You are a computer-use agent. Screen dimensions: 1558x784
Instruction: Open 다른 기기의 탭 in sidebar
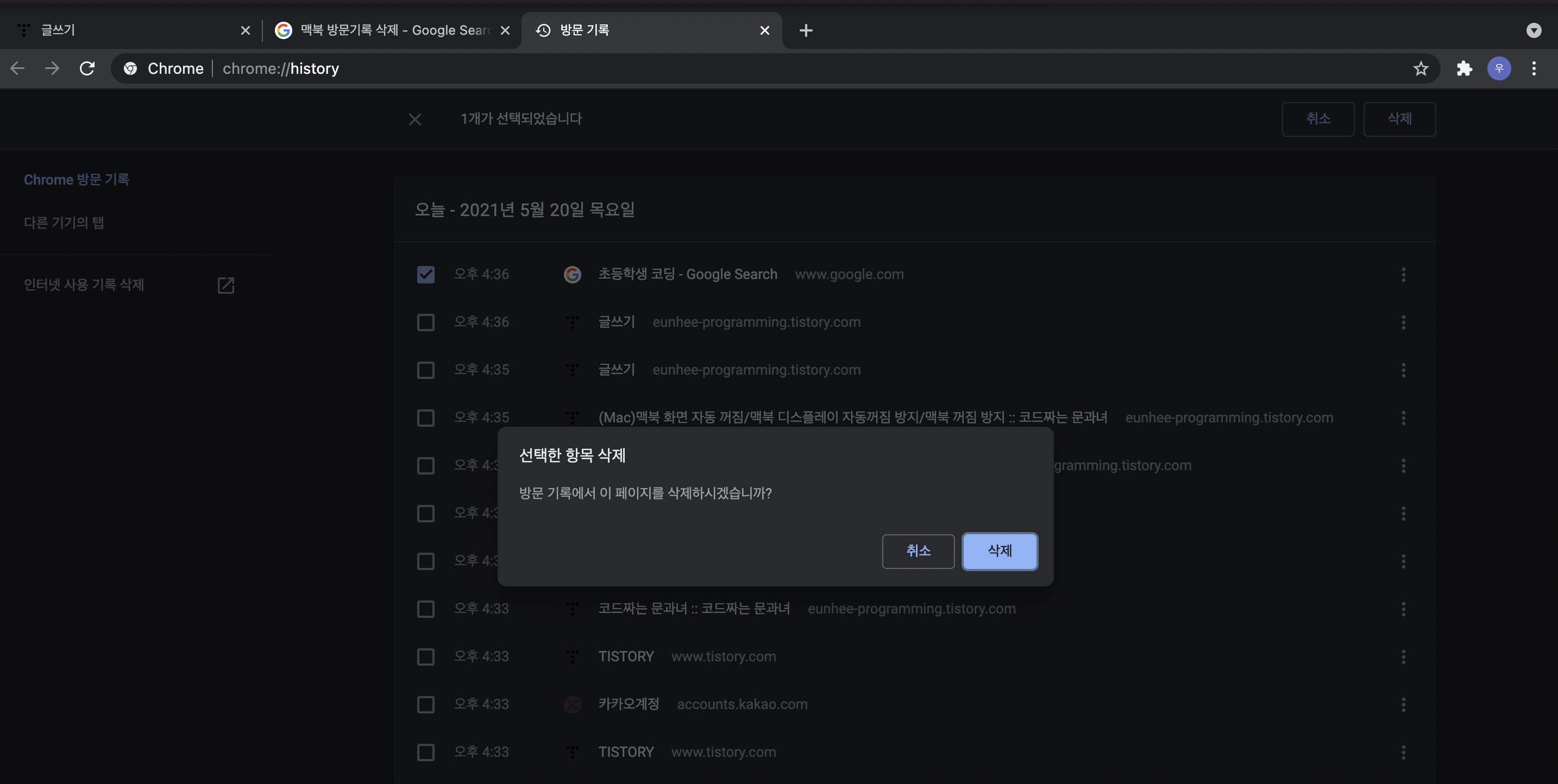(64, 223)
